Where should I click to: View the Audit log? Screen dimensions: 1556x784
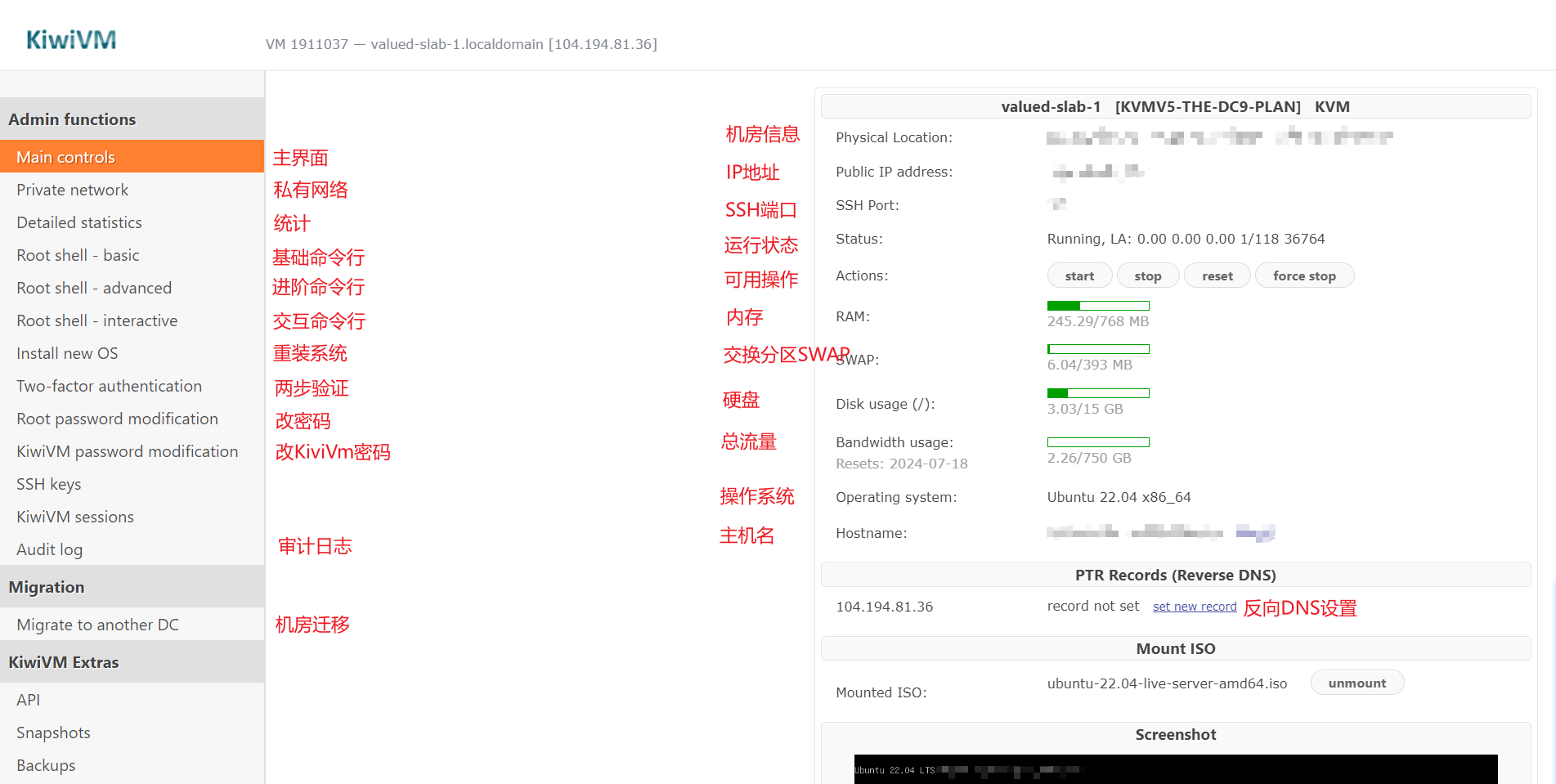point(49,549)
